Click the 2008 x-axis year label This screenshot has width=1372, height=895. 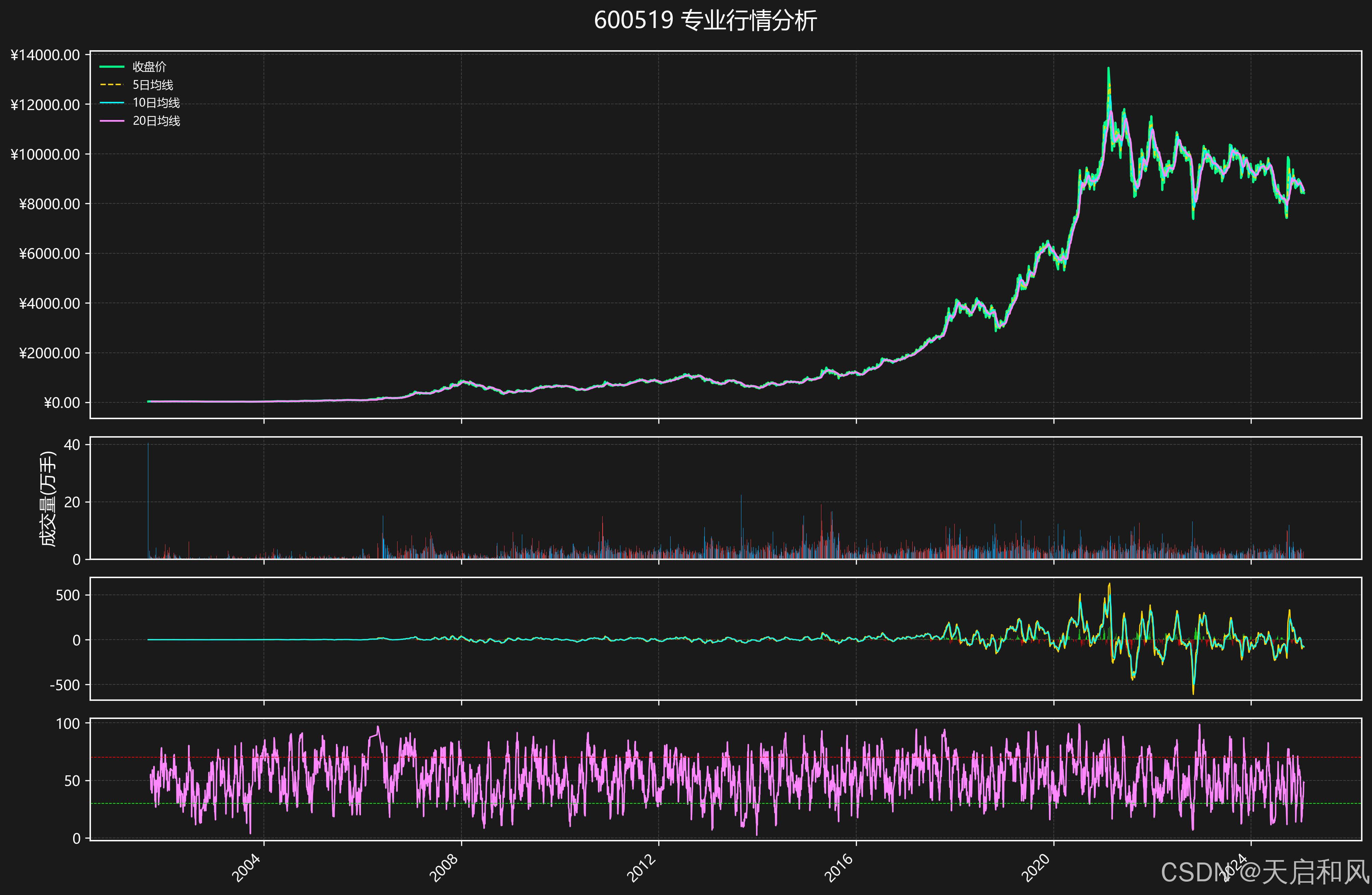[x=444, y=867]
